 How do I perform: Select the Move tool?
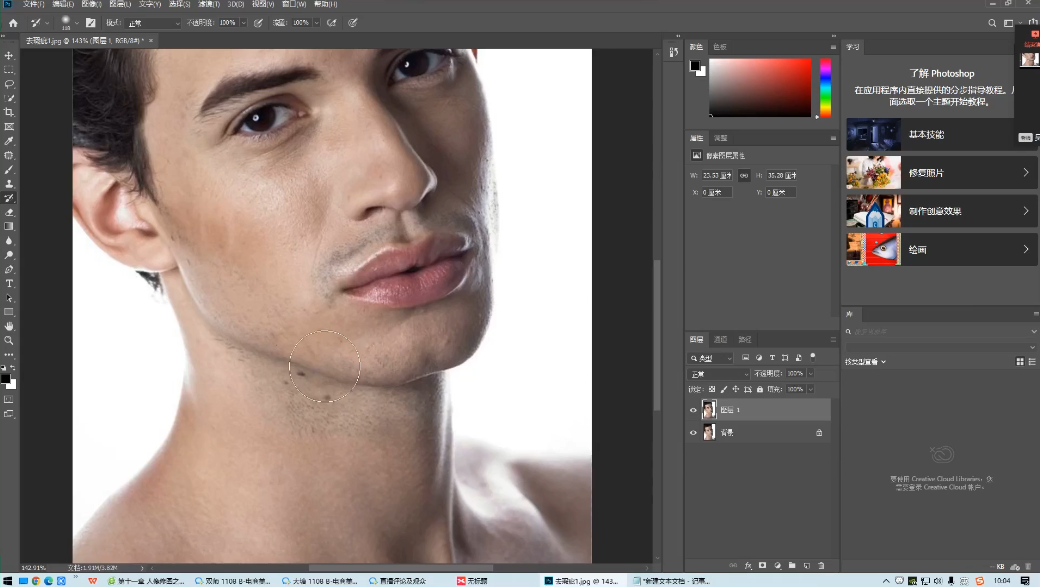[9, 56]
